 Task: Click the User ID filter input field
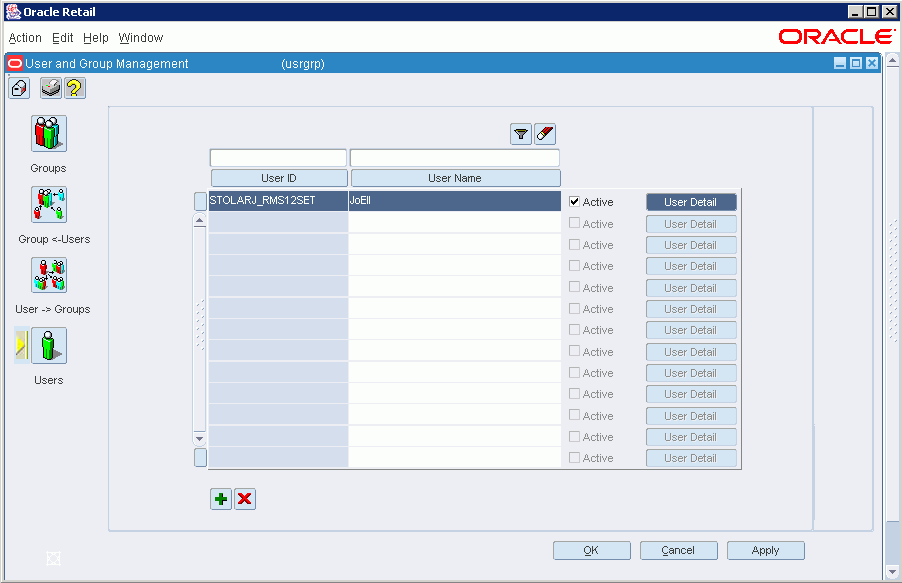(x=278, y=158)
